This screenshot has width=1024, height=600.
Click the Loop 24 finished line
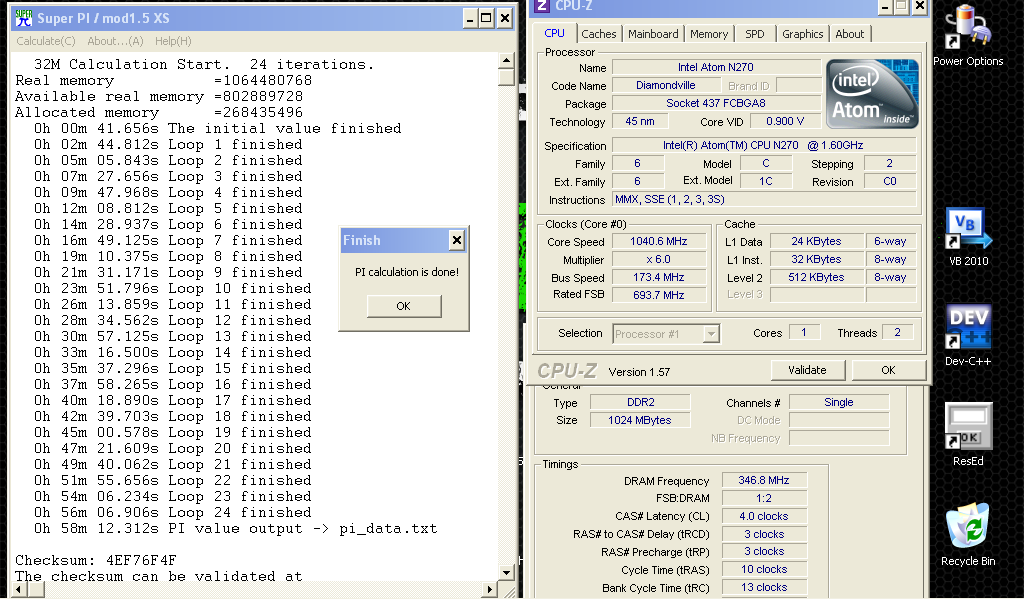click(x=172, y=513)
